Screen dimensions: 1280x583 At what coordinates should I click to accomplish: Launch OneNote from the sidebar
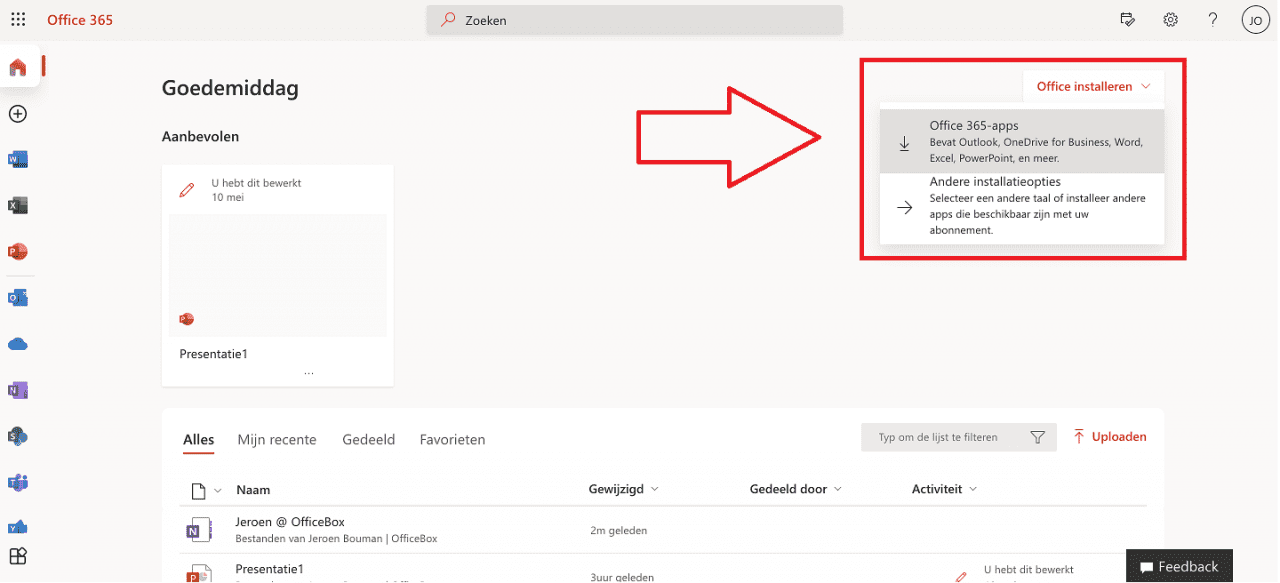18,390
